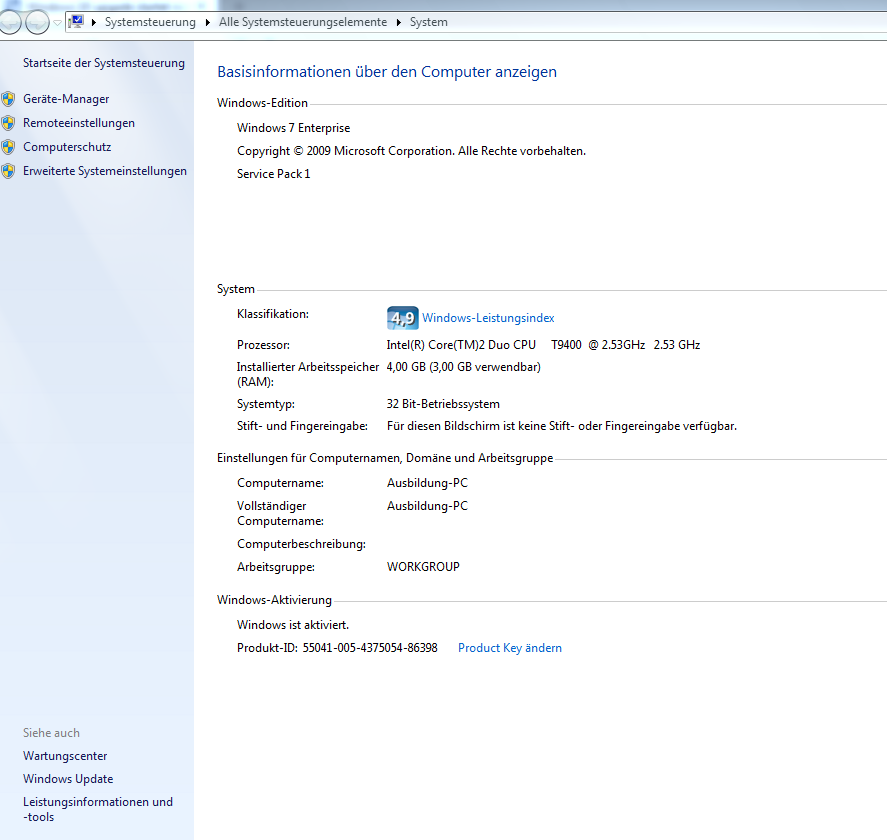Click the Copyright 2009 Microsoft text
Screen dimensions: 887x840
click(411, 151)
